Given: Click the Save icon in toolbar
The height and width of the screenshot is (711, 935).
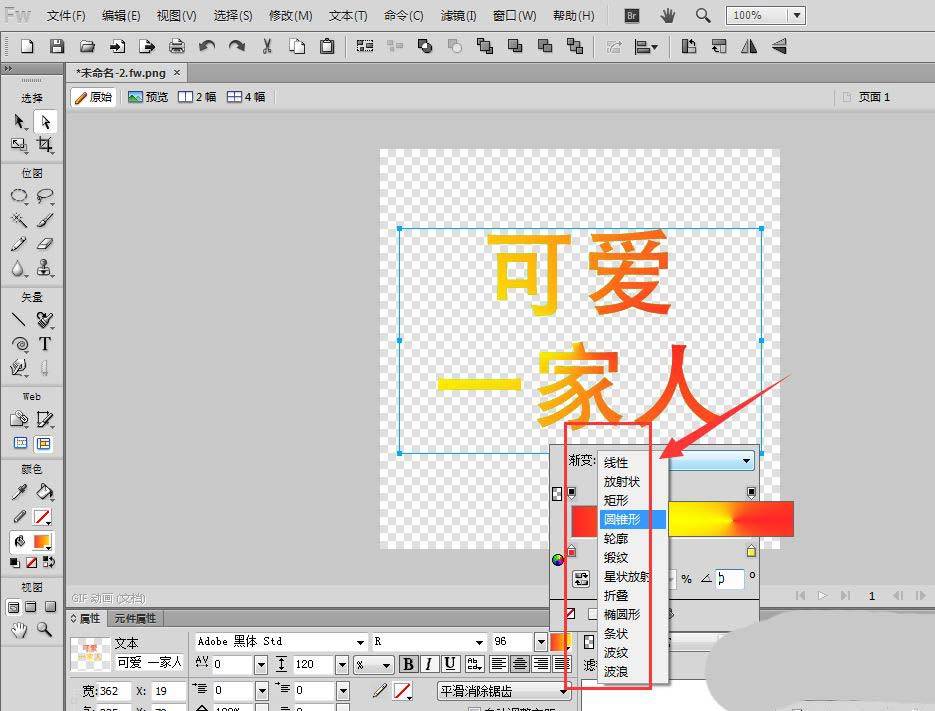Looking at the screenshot, I should coord(57,46).
